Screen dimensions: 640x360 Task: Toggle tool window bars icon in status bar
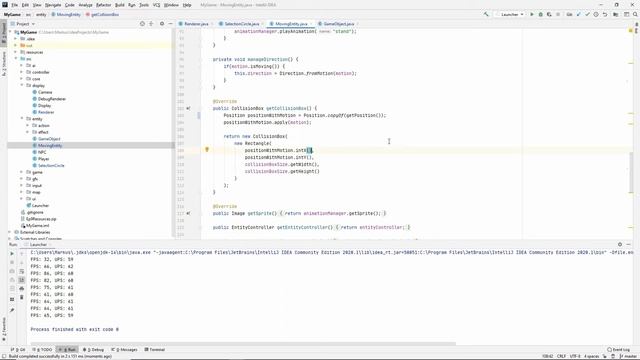point(4,356)
